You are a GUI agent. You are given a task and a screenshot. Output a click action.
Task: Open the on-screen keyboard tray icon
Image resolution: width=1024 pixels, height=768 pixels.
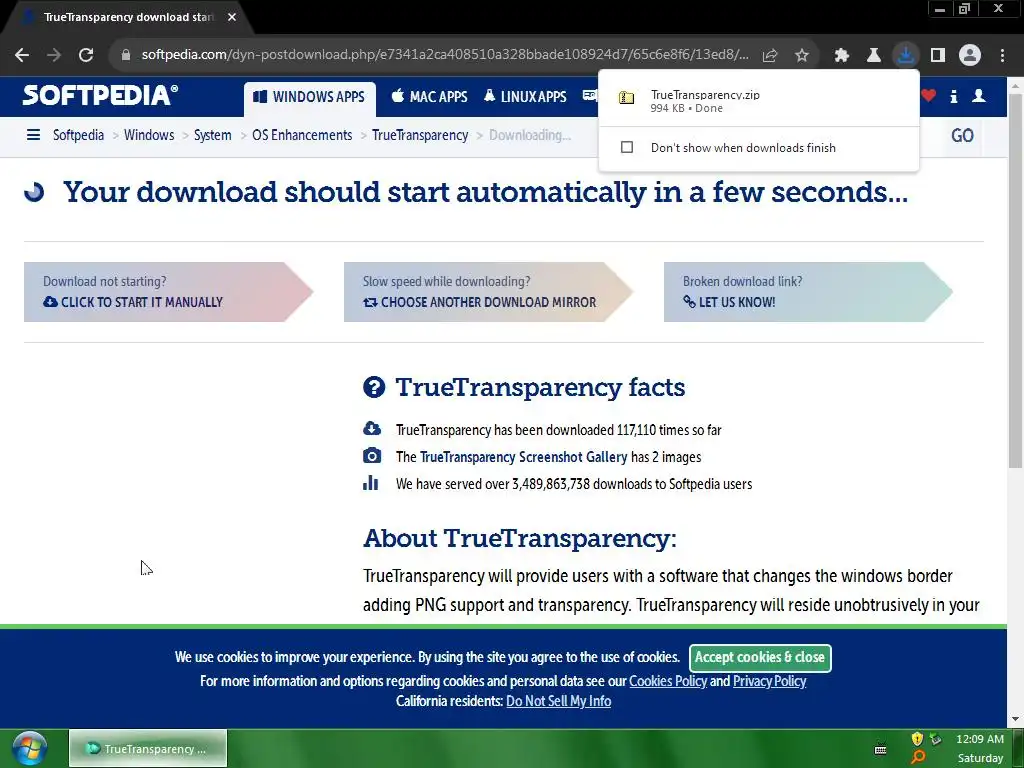[x=880, y=749]
